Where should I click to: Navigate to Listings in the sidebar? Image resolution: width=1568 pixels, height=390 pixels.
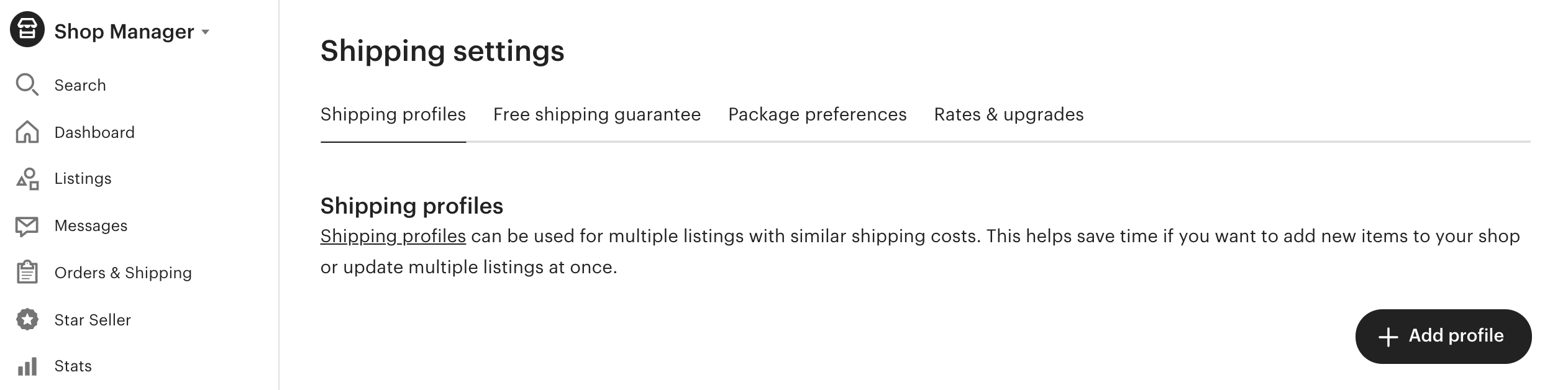(x=83, y=179)
